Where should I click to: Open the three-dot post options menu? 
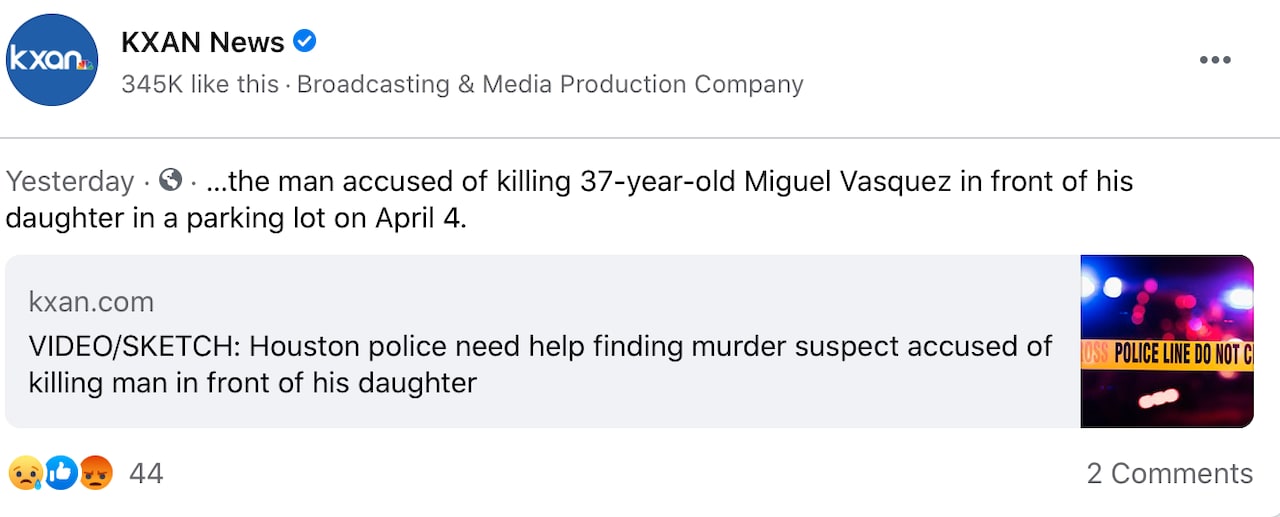coord(1214,60)
